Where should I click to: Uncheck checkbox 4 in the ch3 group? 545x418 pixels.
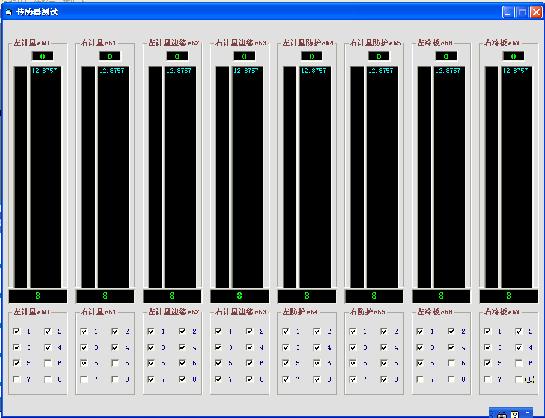[250, 347]
